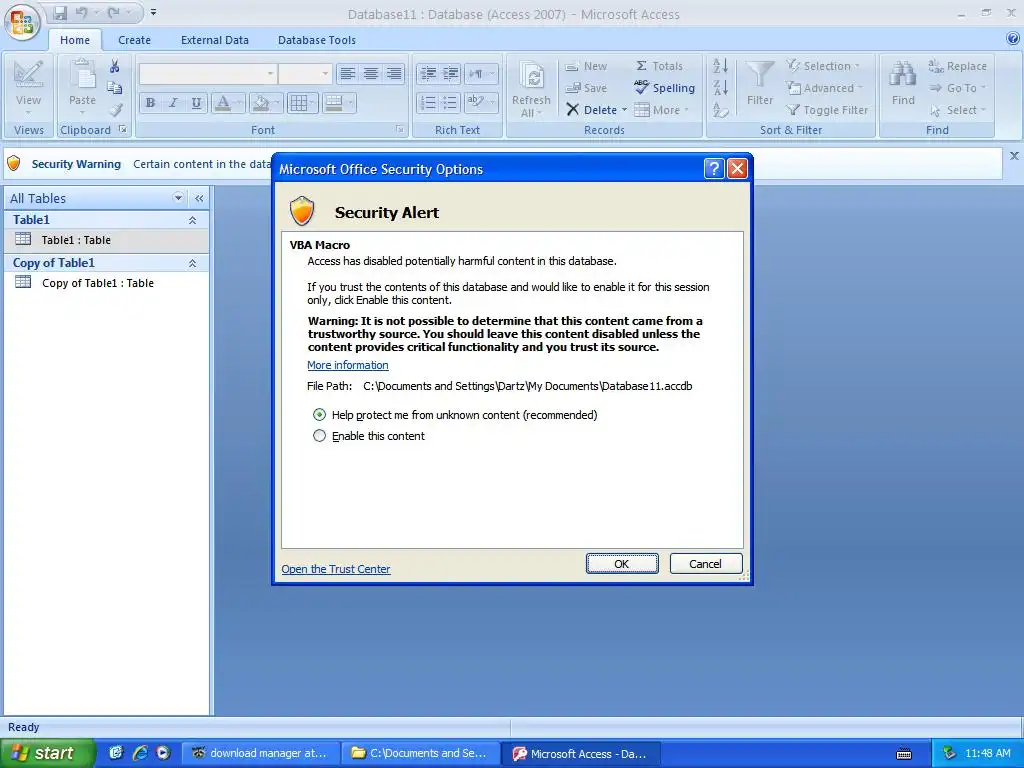Select the Home ribbon tab
The height and width of the screenshot is (768, 1024).
click(75, 40)
